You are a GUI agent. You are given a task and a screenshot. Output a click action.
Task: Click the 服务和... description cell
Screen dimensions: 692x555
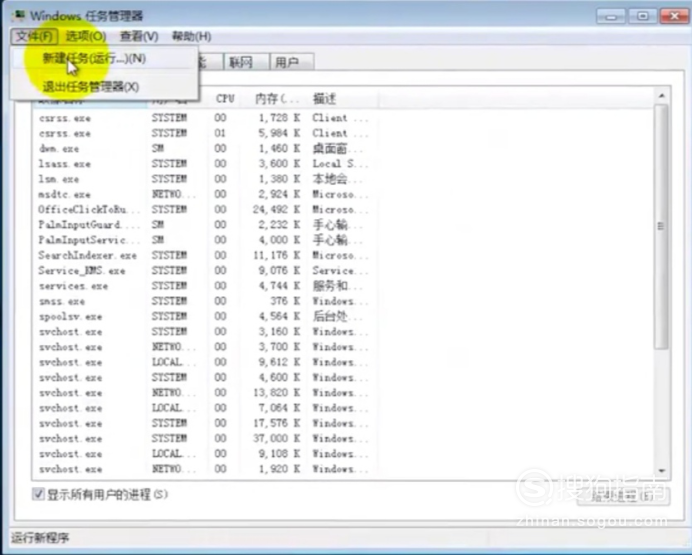337,285
